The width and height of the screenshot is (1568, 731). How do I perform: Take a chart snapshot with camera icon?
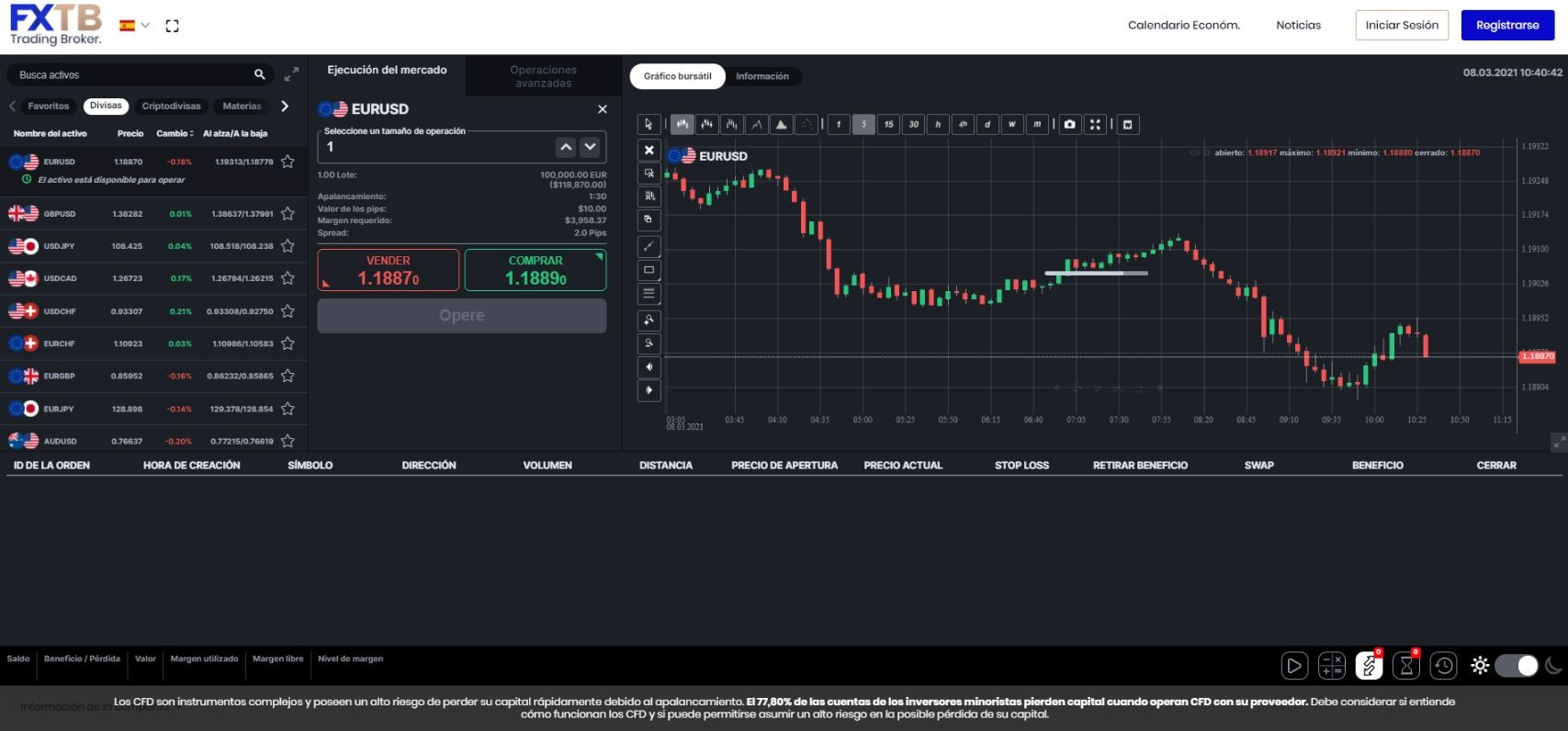(1070, 124)
